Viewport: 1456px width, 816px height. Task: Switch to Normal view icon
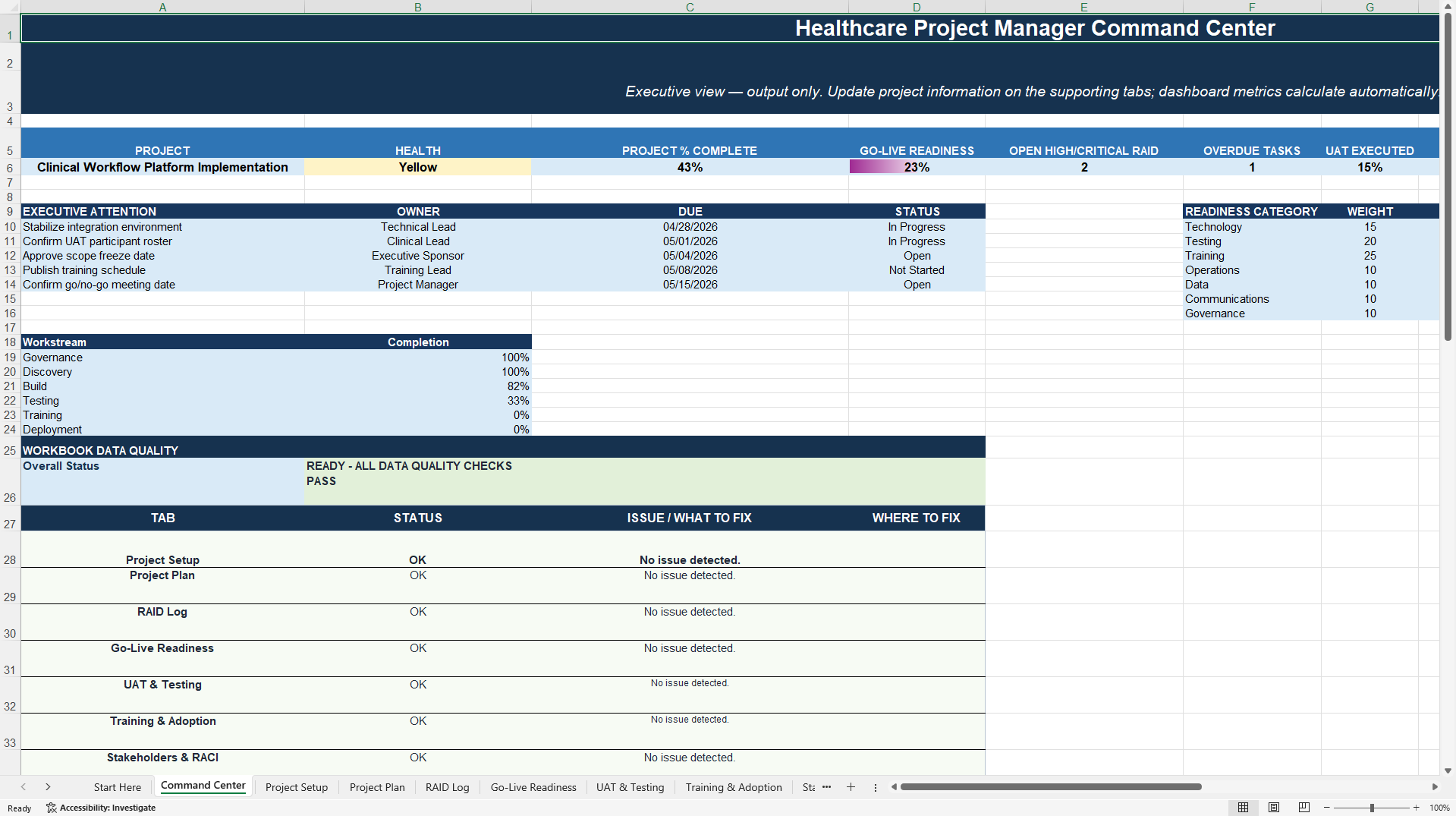tap(1243, 808)
